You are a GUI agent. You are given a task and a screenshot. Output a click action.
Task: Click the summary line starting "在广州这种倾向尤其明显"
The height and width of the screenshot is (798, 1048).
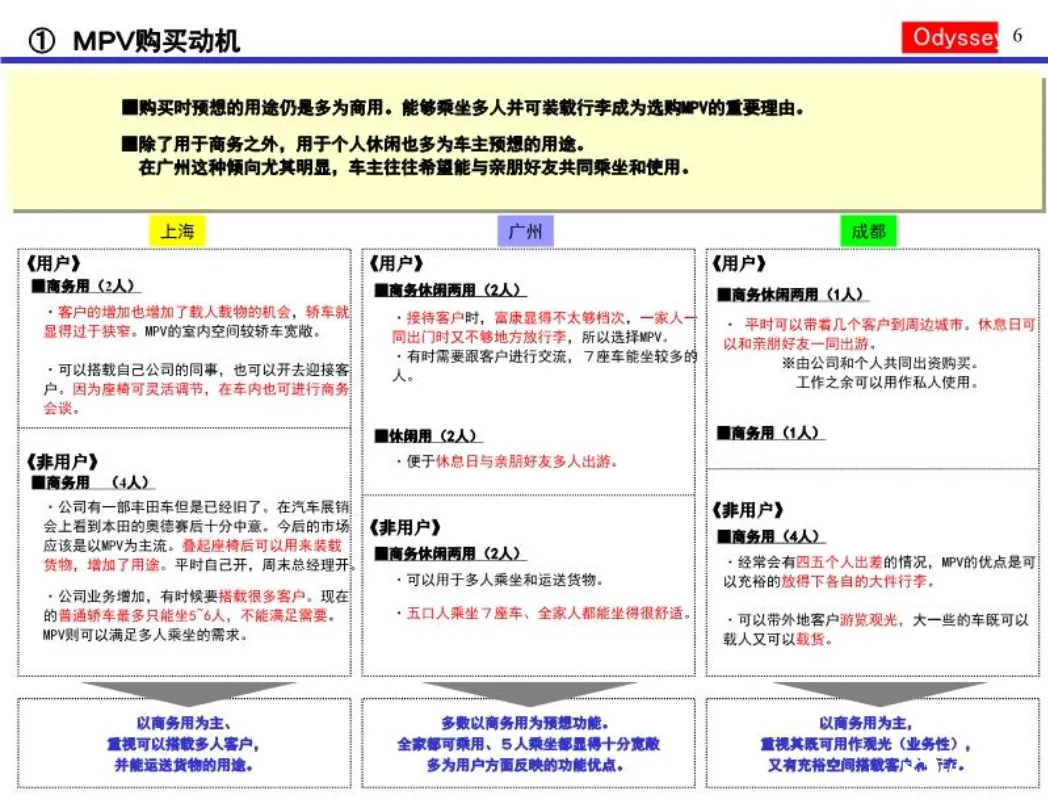[x=414, y=167]
